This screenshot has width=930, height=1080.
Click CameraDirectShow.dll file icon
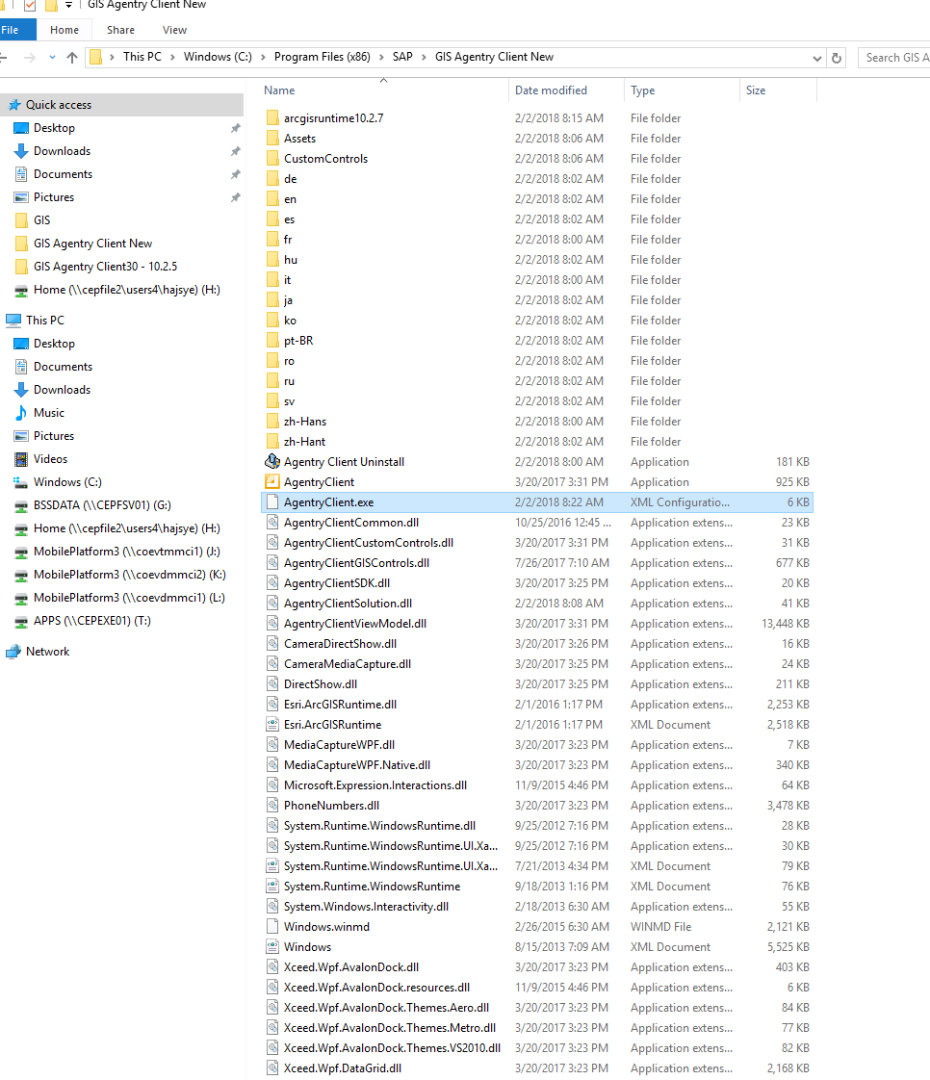(272, 644)
